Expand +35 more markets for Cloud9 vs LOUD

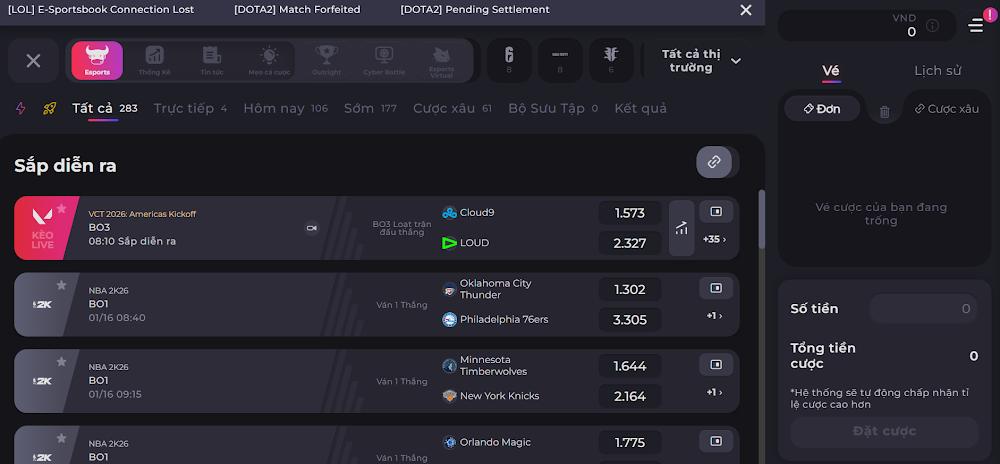click(715, 240)
